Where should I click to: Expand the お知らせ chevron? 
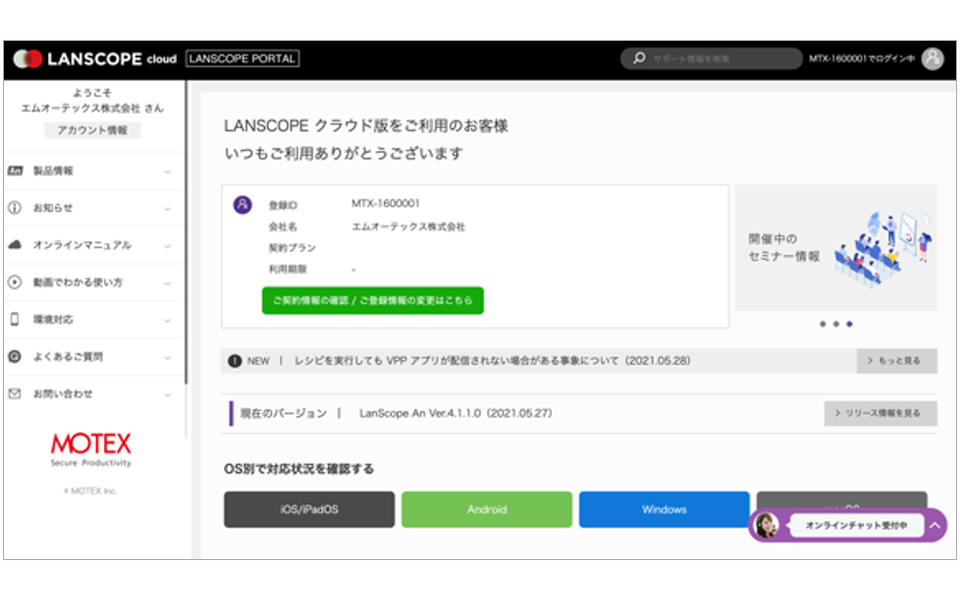point(167,209)
